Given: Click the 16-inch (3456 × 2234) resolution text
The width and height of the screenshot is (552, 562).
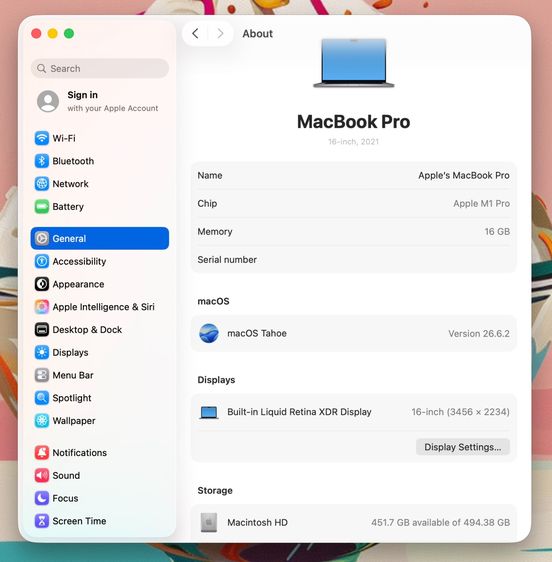Looking at the screenshot, I should coord(461,412).
